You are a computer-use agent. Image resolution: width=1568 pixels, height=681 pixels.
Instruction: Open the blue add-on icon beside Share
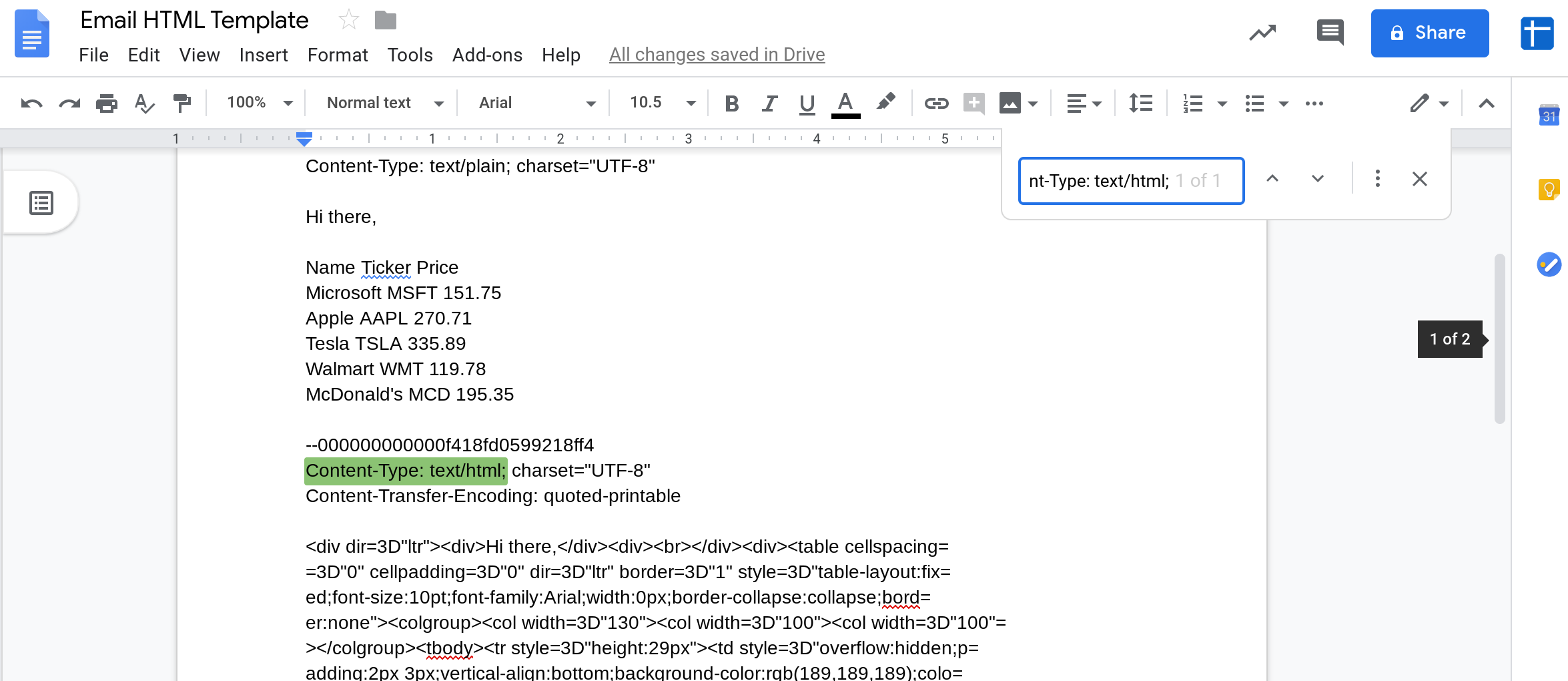click(x=1537, y=33)
